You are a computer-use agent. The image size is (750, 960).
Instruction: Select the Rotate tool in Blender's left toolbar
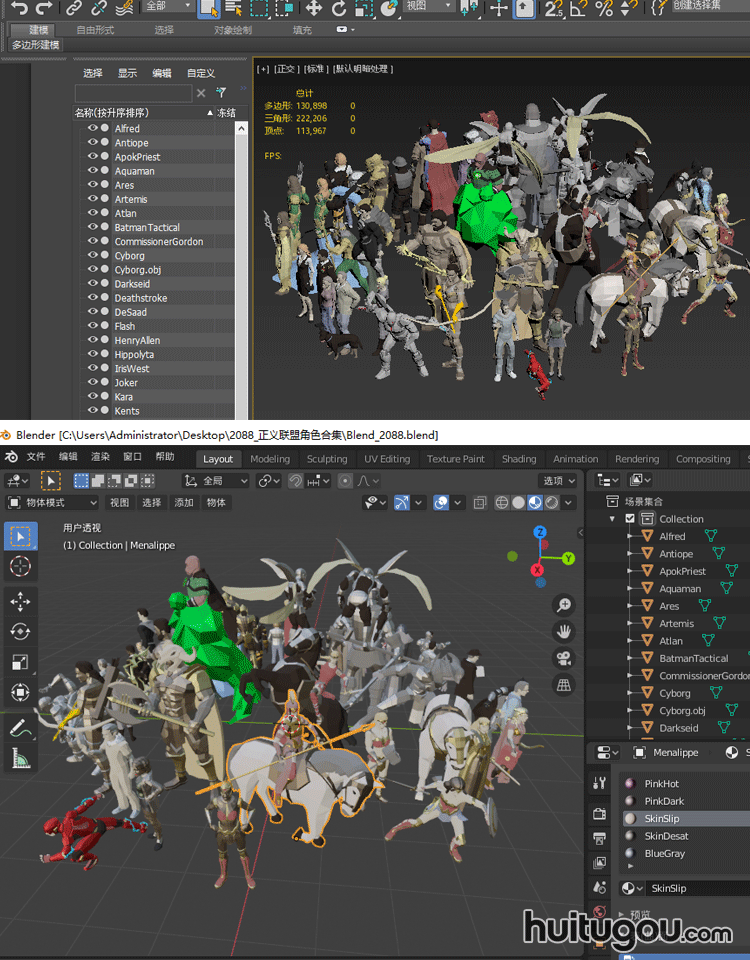coord(20,631)
